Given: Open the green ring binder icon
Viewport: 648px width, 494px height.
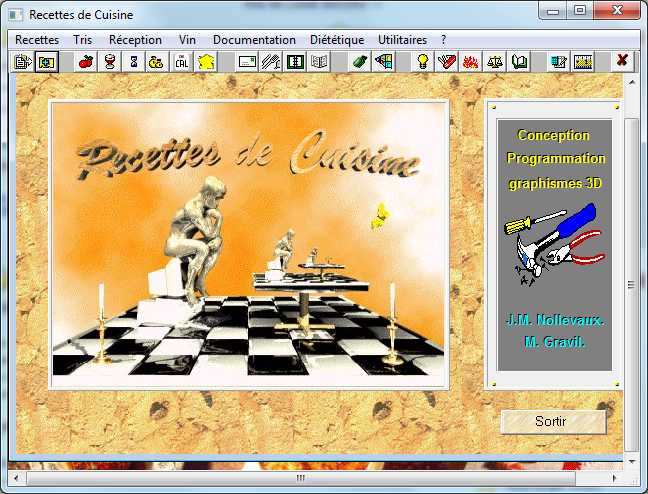Looking at the screenshot, I should (295, 62).
